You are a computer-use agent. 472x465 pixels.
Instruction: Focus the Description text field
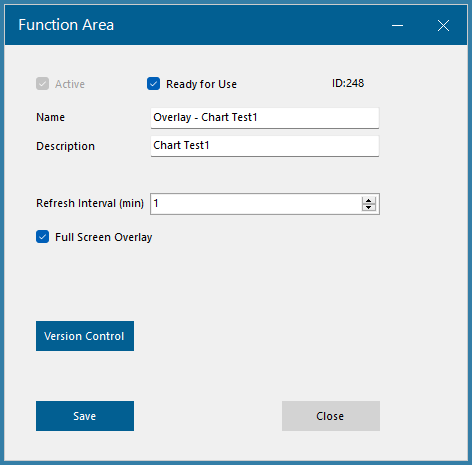tap(265, 146)
